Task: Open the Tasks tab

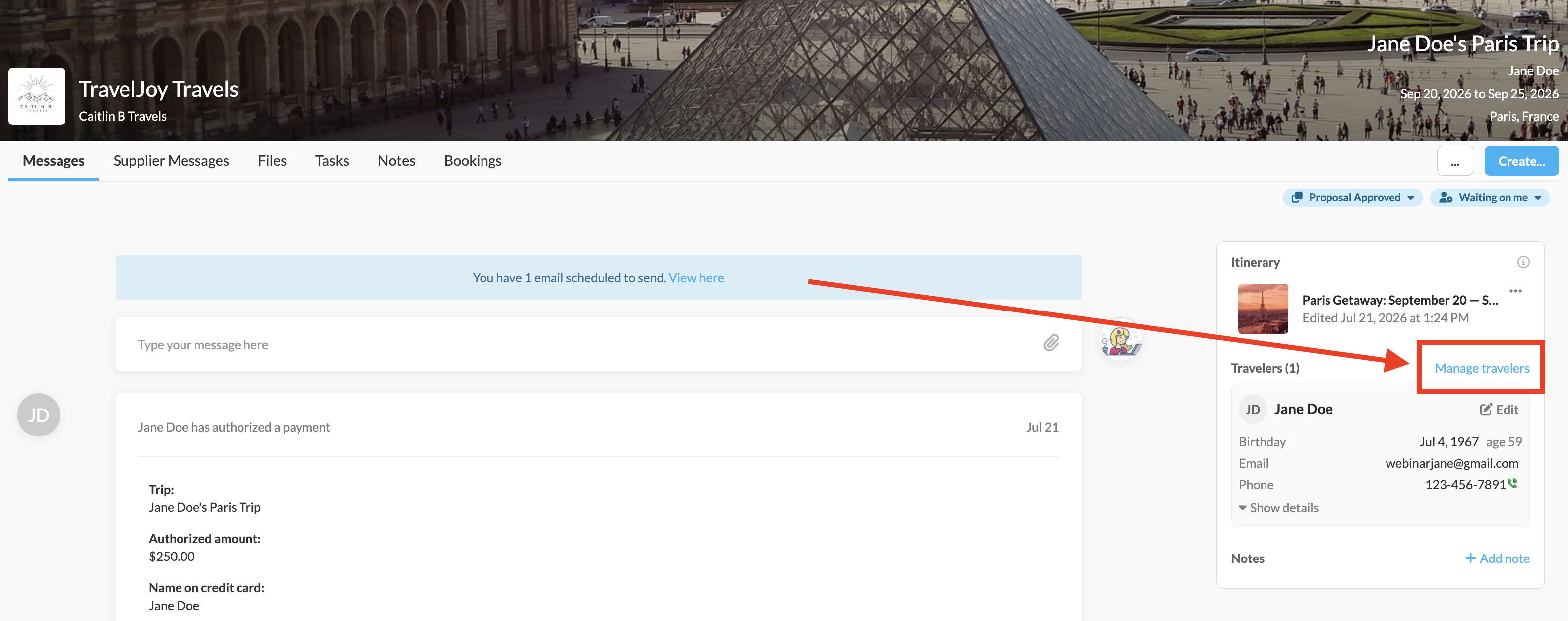Action: click(332, 161)
